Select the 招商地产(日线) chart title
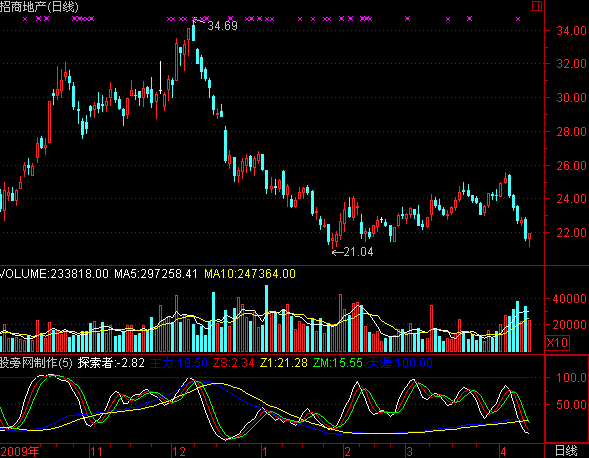 click(x=39, y=6)
